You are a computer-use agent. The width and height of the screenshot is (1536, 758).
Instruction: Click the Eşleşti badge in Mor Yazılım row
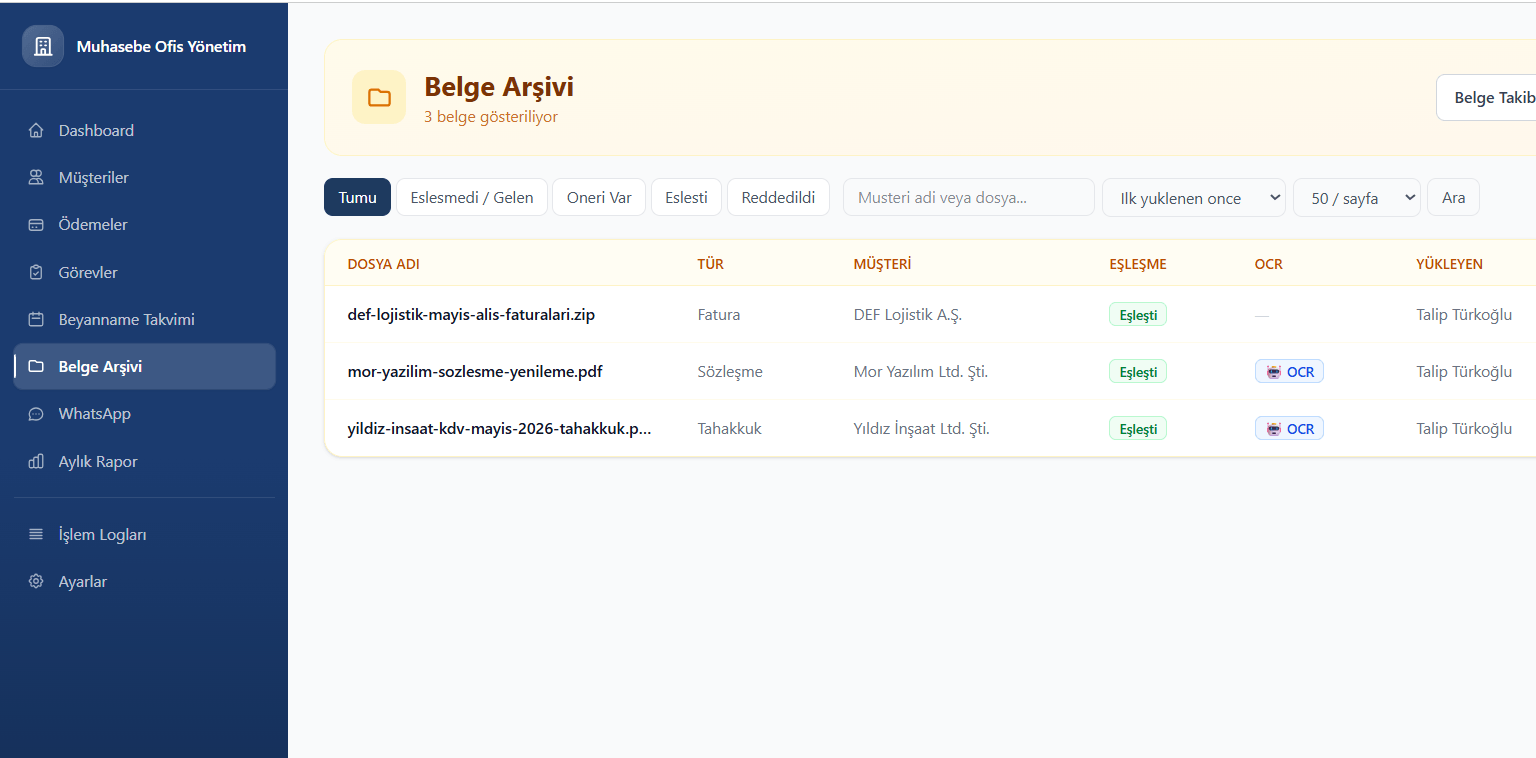tap(1138, 372)
